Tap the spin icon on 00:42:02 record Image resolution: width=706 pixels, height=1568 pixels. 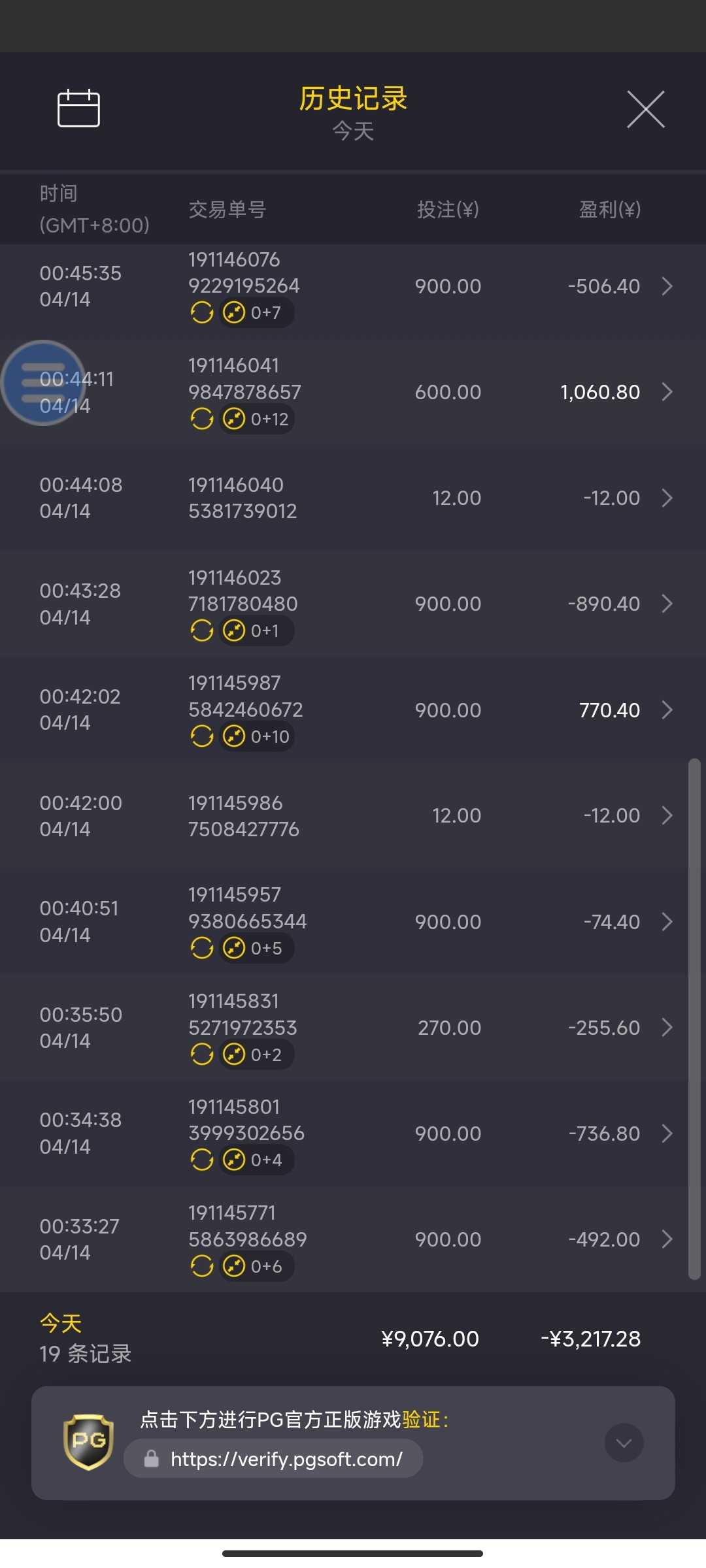(x=202, y=737)
